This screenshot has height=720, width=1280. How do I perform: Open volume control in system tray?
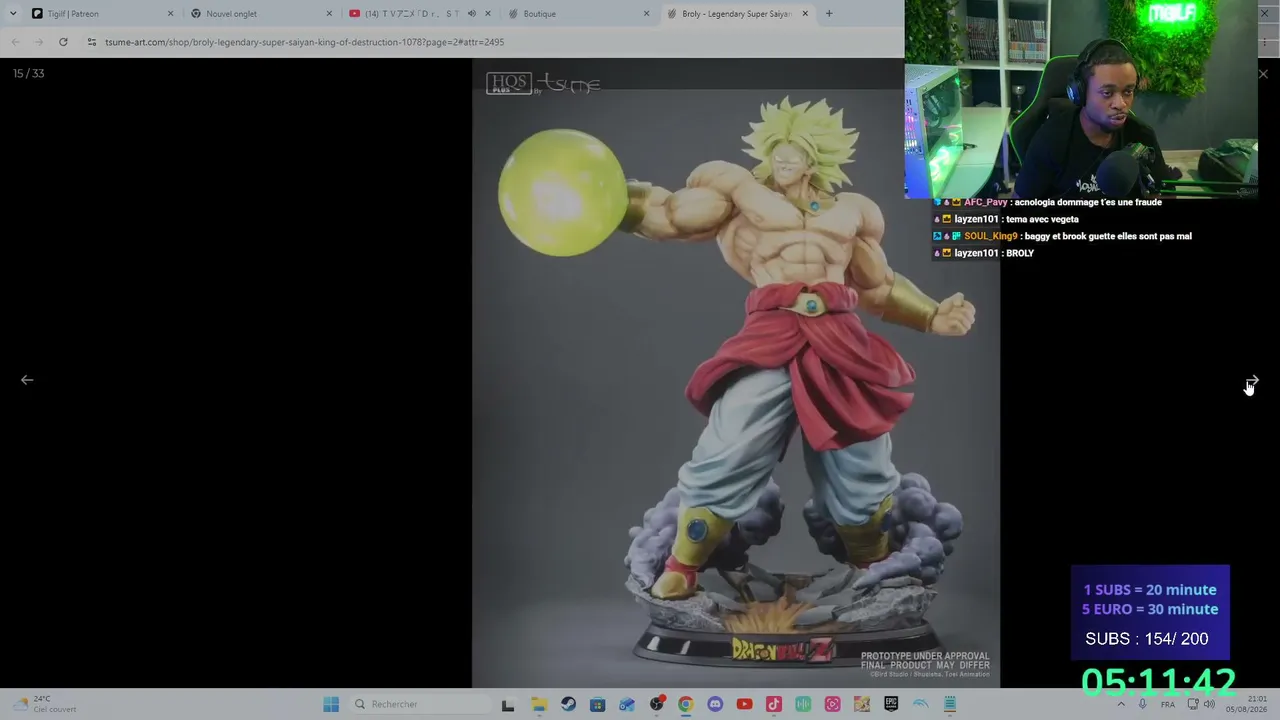1209,704
